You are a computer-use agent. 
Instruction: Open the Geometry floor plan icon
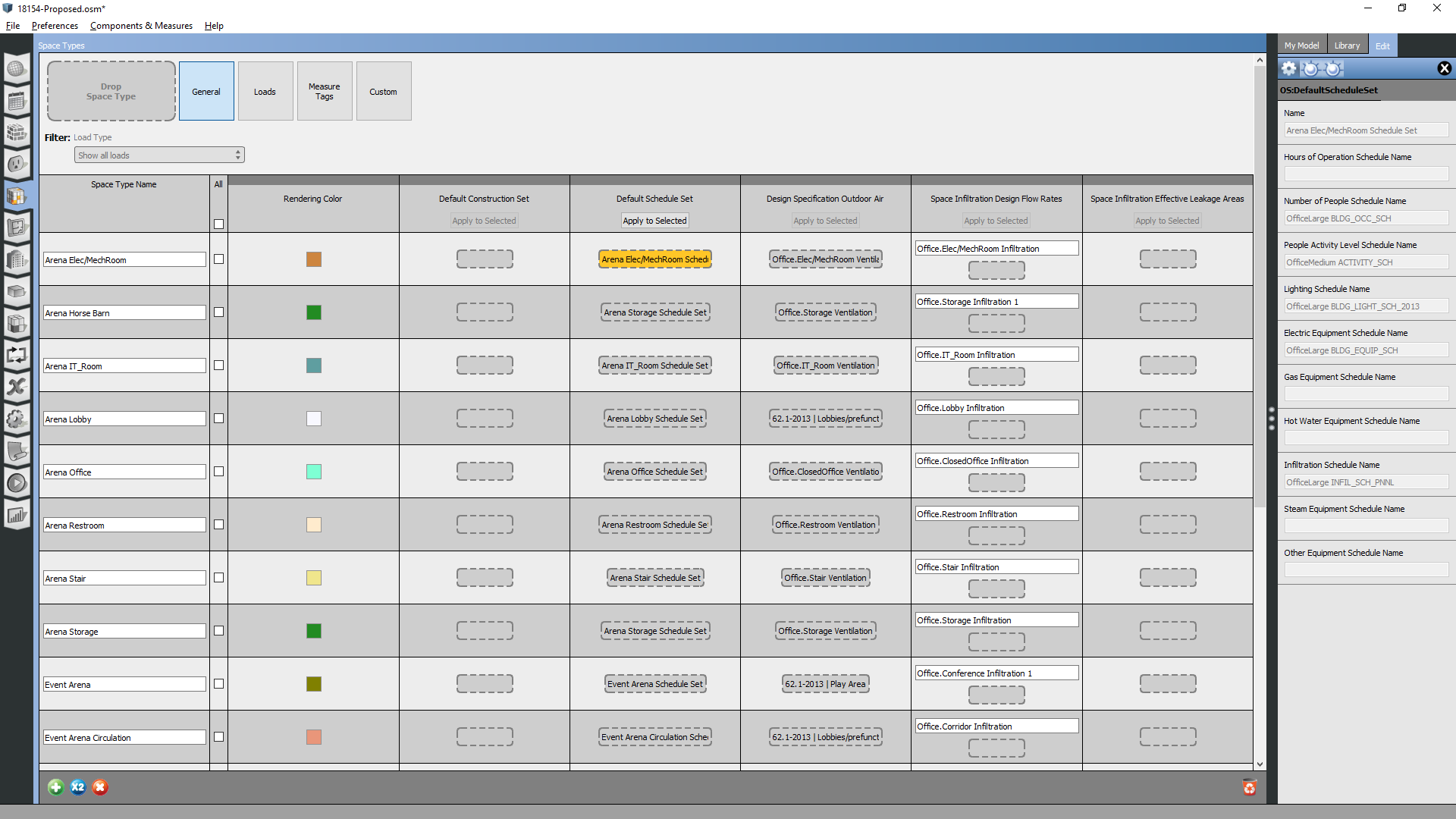(17, 227)
